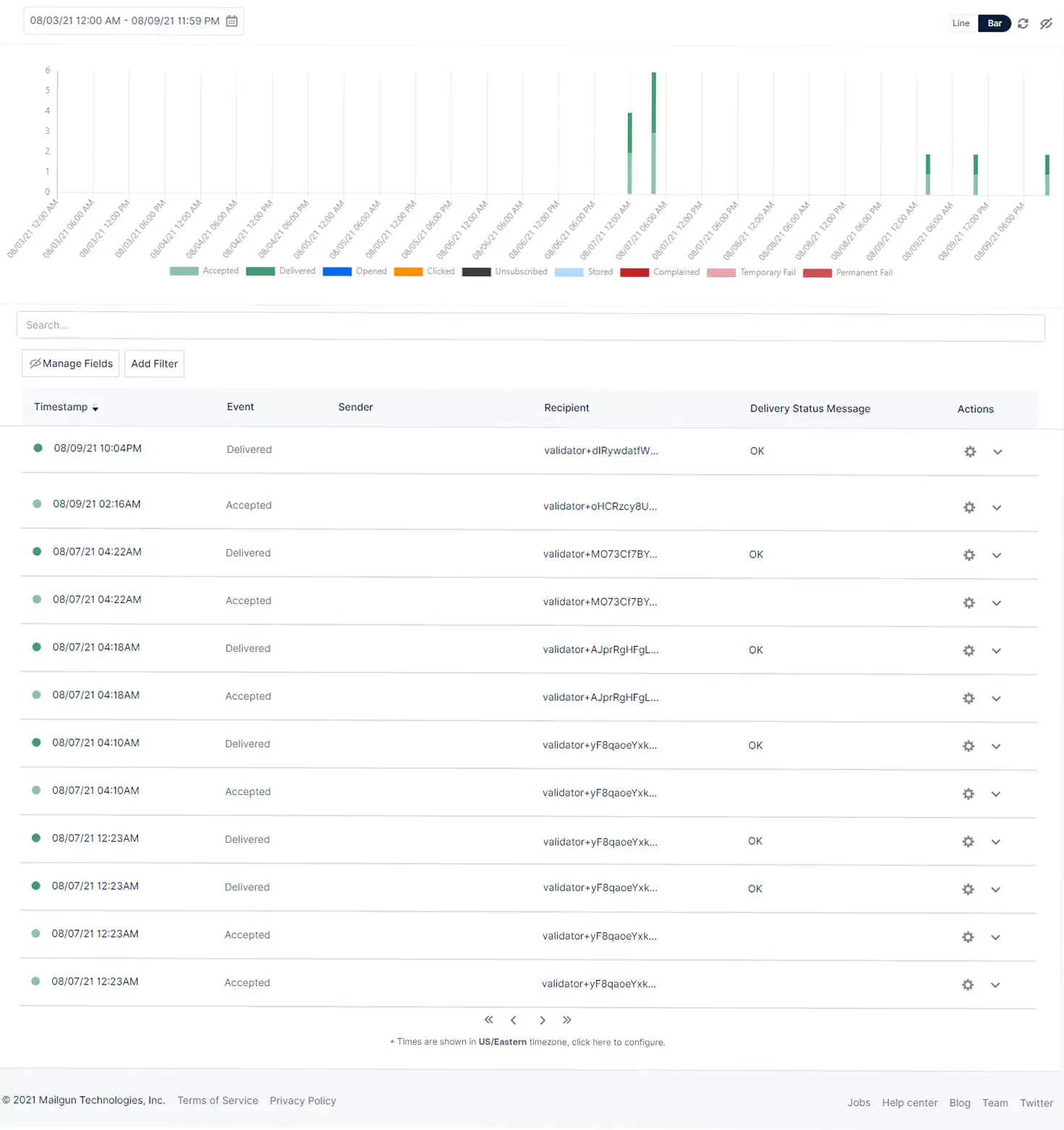Viewport: 1064px width, 1130px height.
Task: Go to the last page of logs
Action: [567, 1020]
